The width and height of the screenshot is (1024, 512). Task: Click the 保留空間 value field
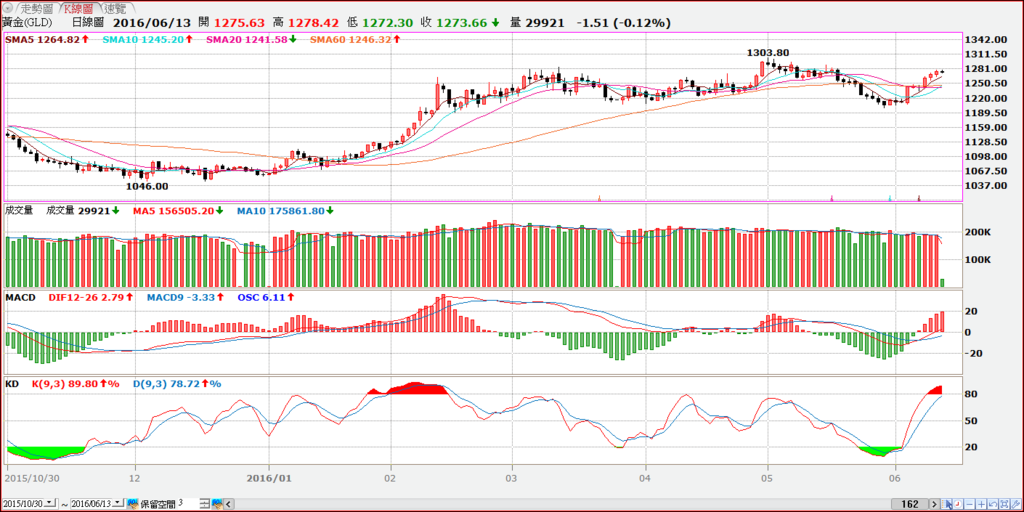coord(187,504)
